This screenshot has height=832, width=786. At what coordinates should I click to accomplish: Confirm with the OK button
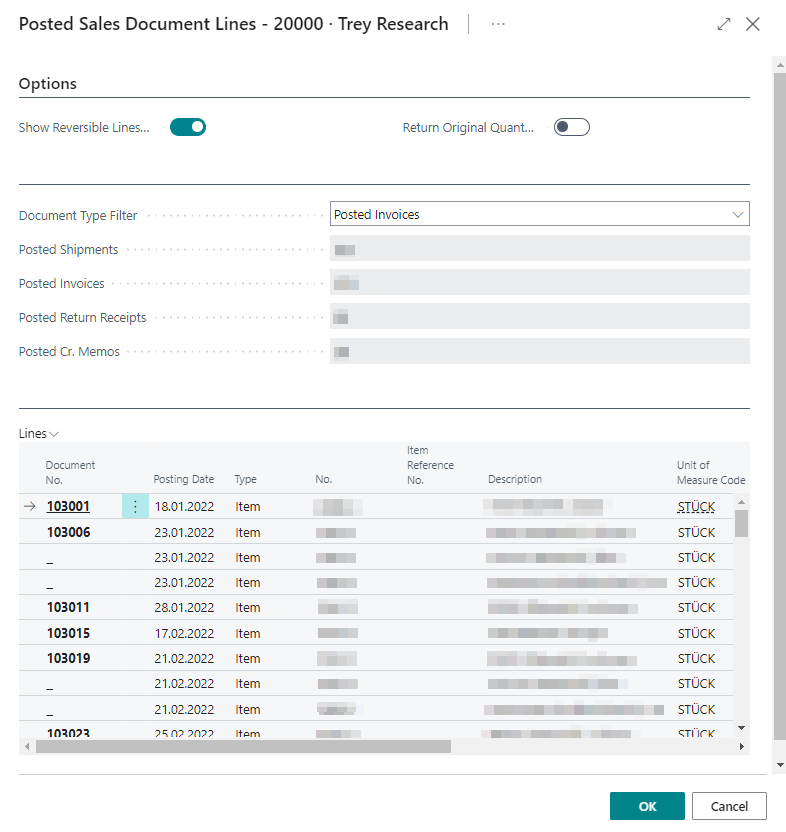pos(647,806)
